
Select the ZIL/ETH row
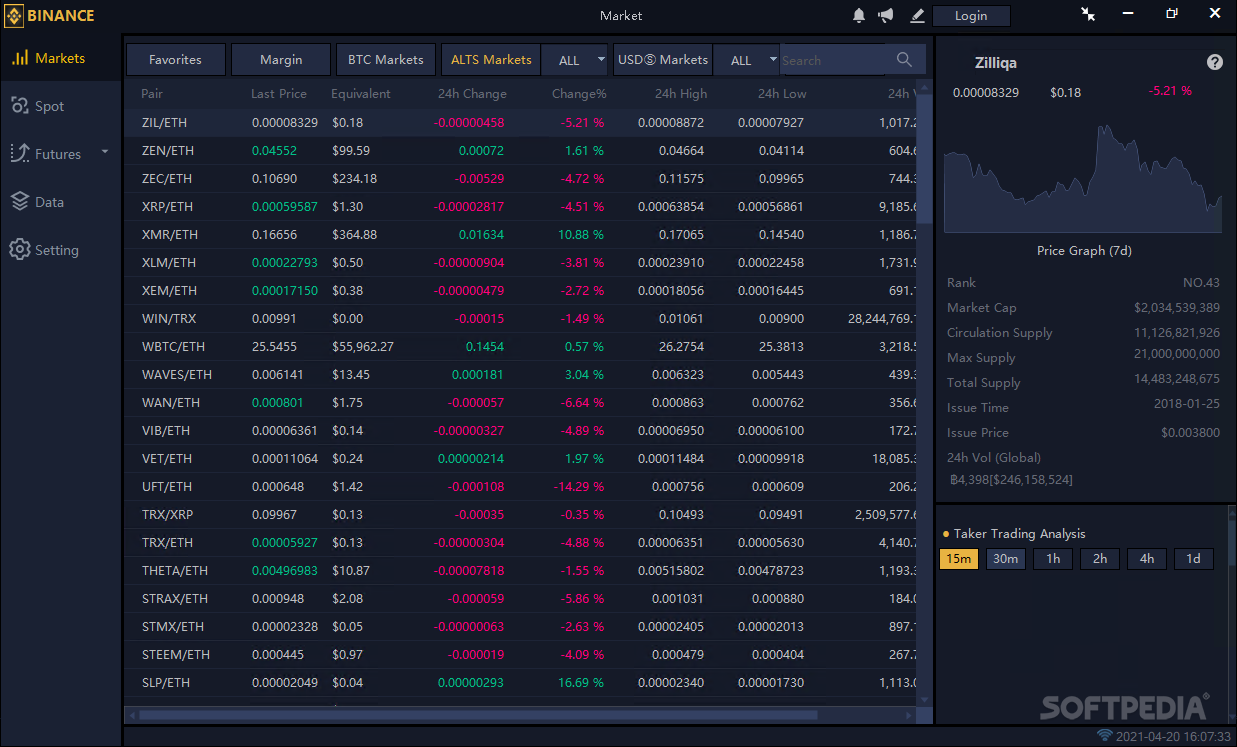pos(520,122)
